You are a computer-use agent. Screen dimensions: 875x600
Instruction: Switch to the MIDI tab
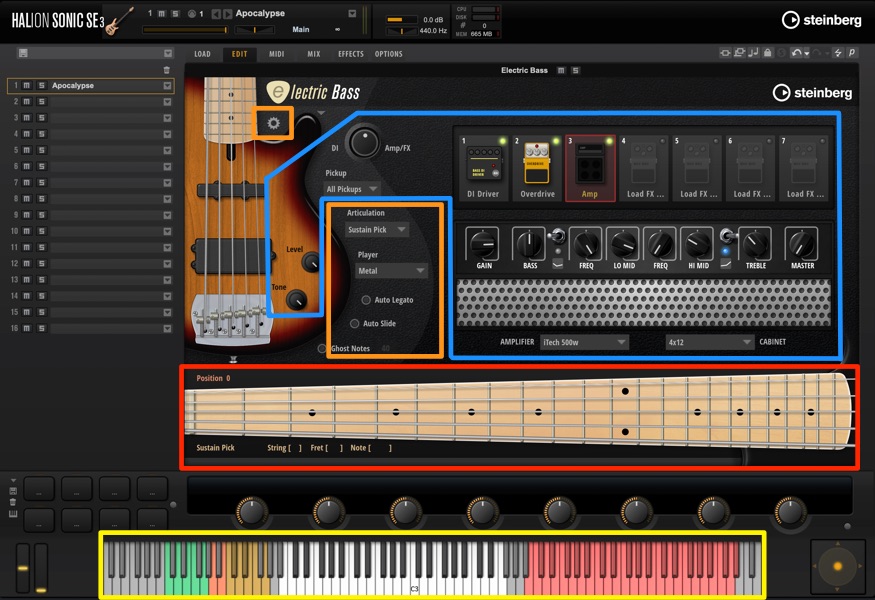pos(277,54)
